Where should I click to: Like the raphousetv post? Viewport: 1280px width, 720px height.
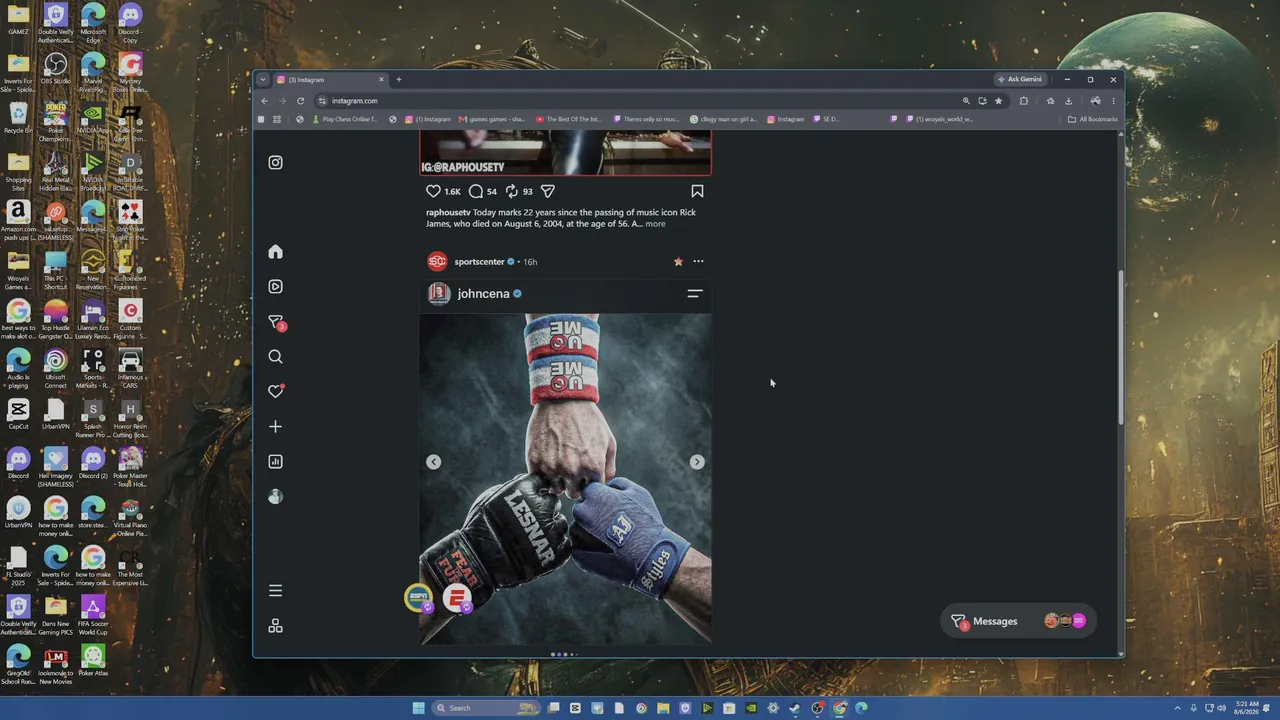[433, 191]
